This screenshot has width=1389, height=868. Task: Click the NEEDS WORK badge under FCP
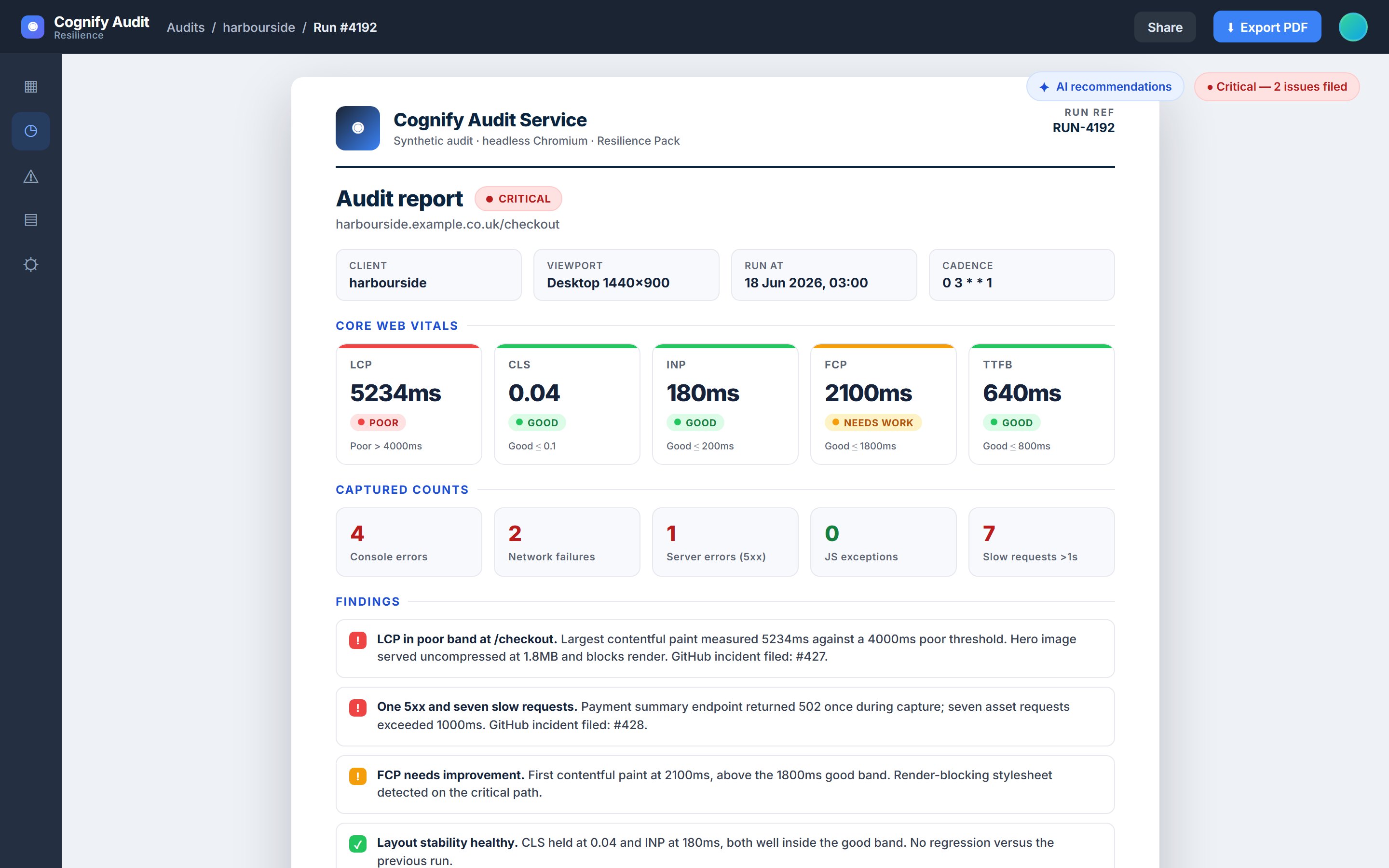tap(873, 422)
